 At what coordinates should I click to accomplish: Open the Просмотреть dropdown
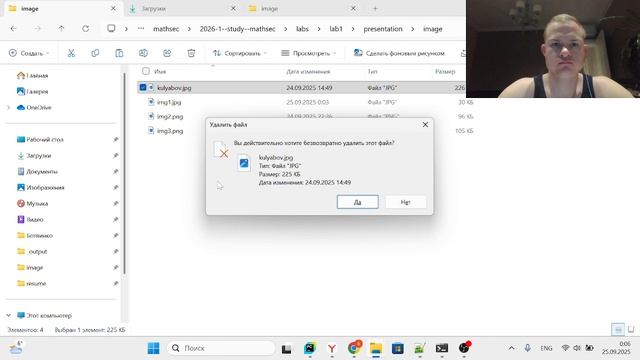(x=309, y=53)
